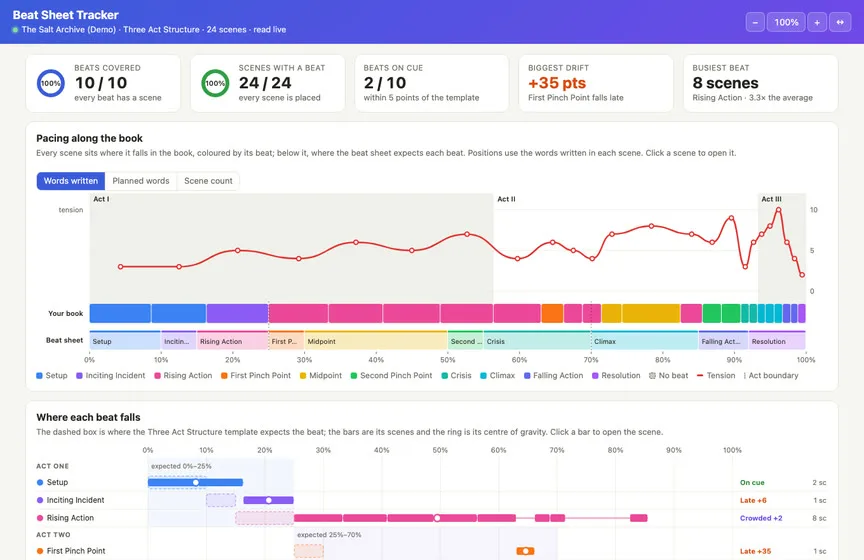This screenshot has width=864, height=560.
Task: Click the Crisis segment in the Beat sheet row
Action: pos(537,341)
